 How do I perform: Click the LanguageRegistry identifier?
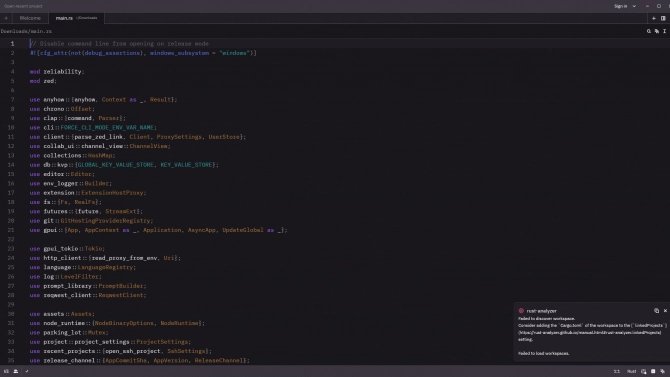(x=105, y=267)
